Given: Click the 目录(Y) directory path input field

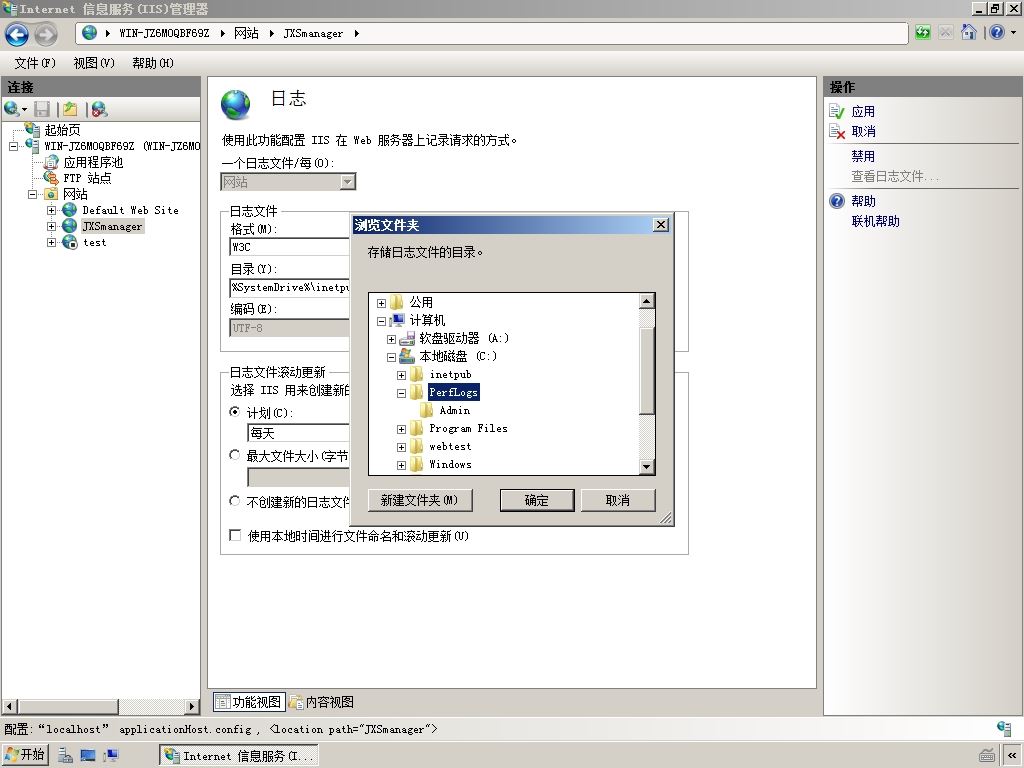Looking at the screenshot, I should [290, 287].
